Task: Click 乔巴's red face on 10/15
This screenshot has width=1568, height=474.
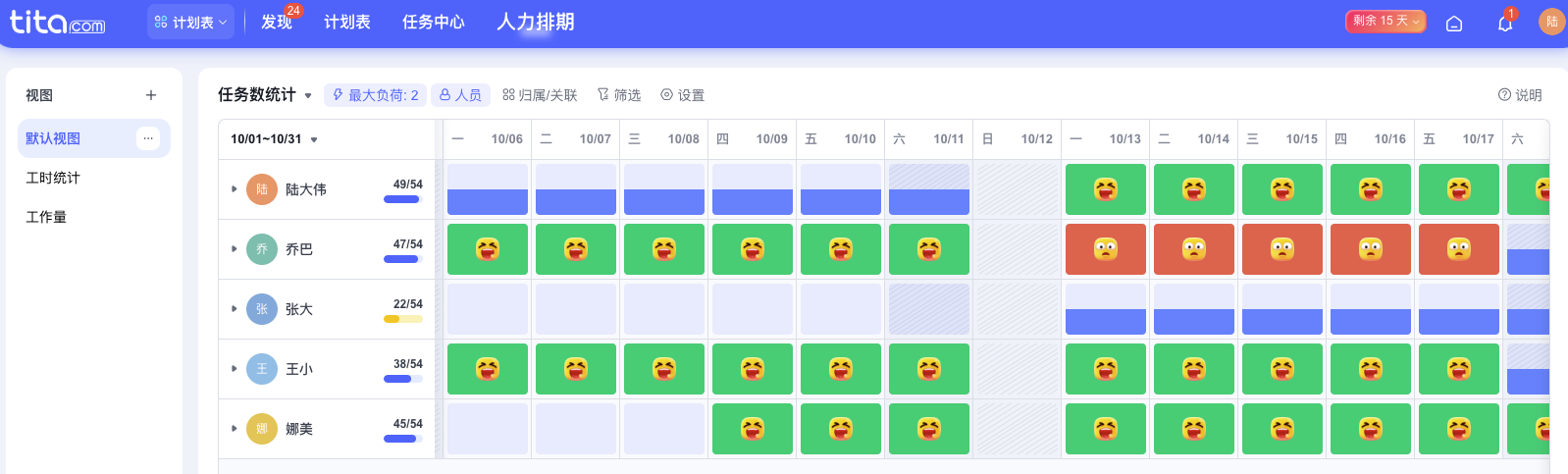Action: 1282,249
